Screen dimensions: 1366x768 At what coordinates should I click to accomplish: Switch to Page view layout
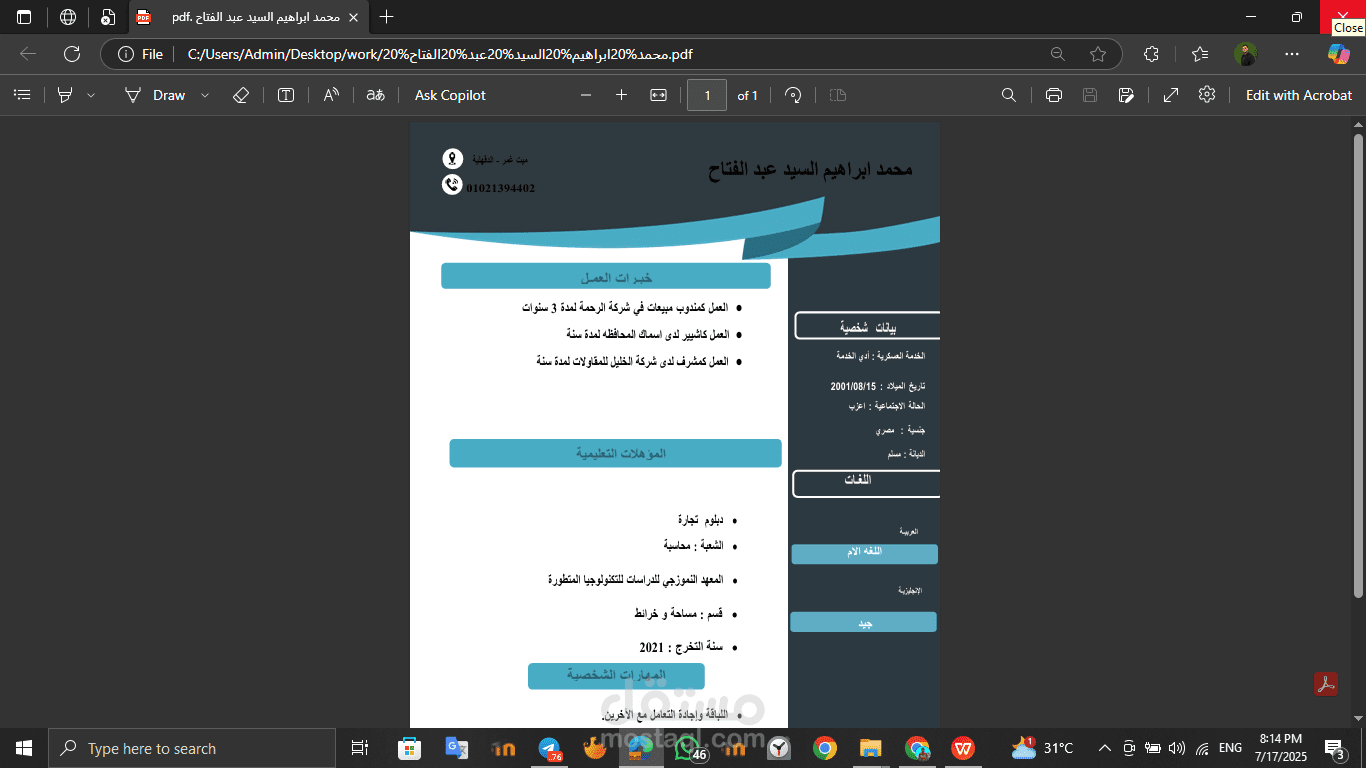838,95
